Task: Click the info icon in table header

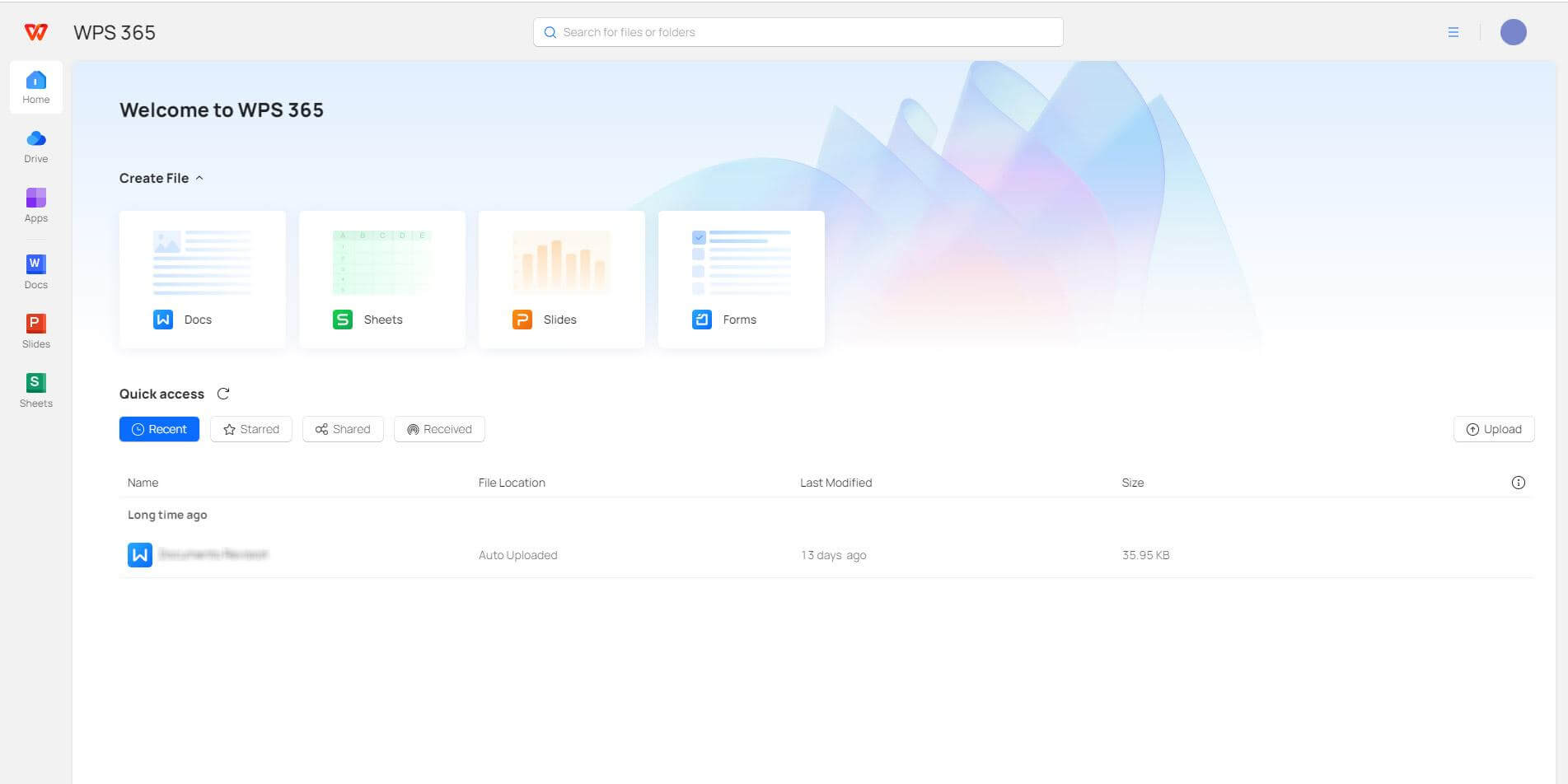Action: (1518, 483)
